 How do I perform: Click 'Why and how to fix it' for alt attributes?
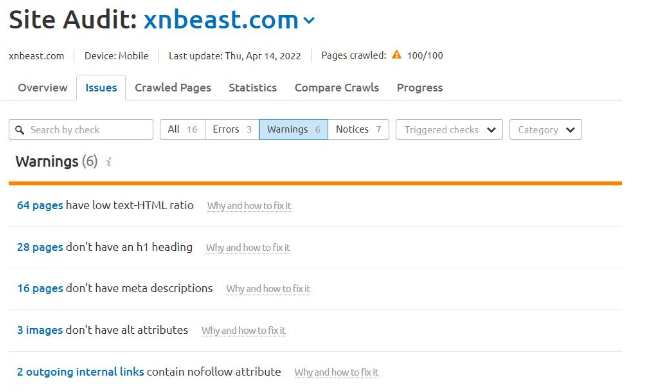(243, 331)
